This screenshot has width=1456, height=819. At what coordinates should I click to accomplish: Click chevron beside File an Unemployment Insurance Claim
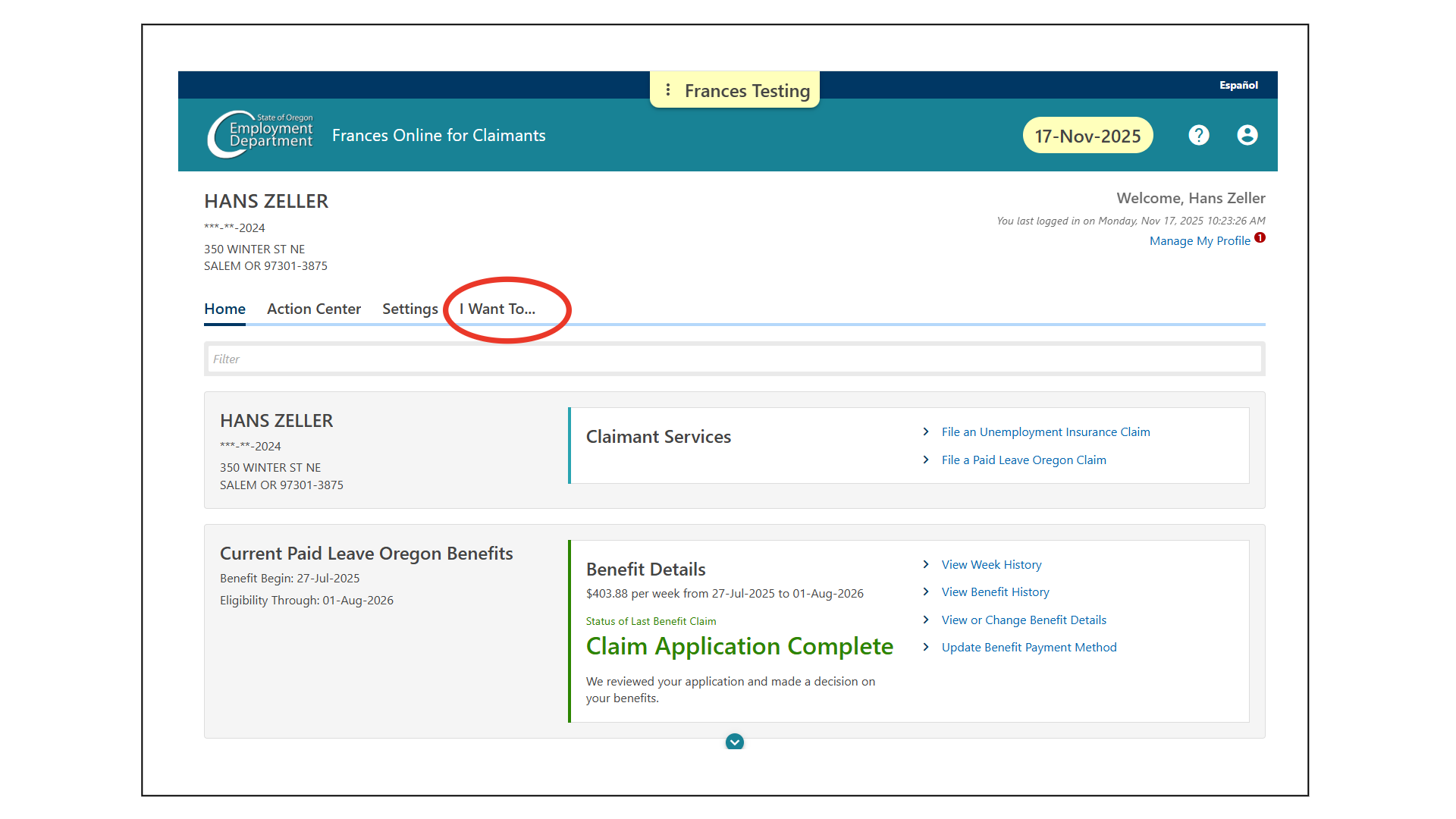tap(926, 431)
